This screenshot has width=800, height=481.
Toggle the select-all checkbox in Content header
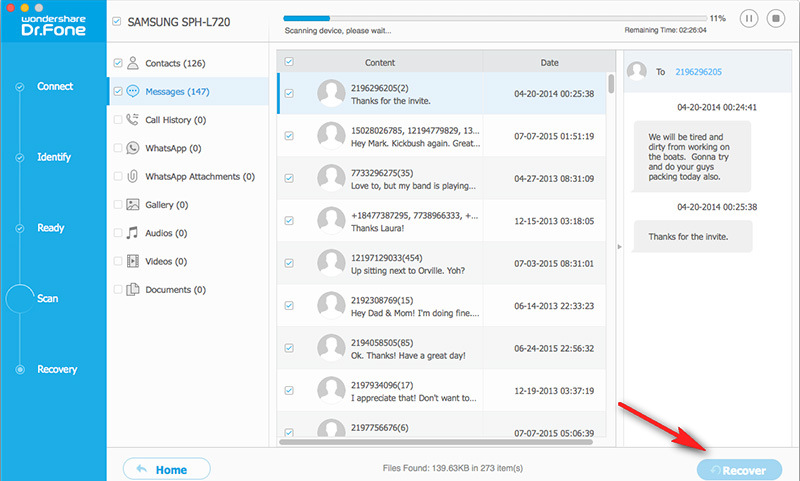pyautogui.click(x=289, y=62)
